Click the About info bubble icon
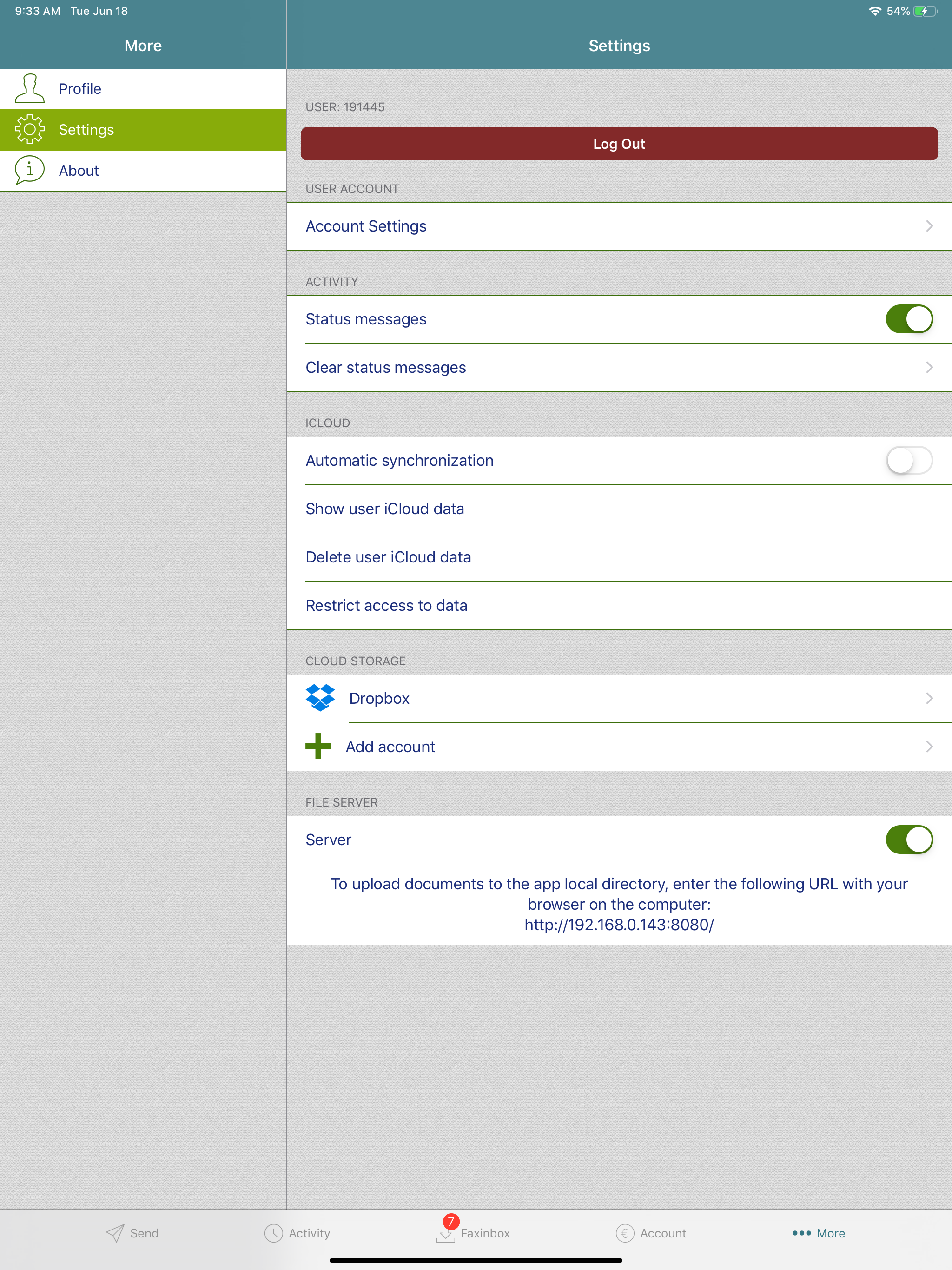This screenshot has width=952, height=1270. (29, 170)
